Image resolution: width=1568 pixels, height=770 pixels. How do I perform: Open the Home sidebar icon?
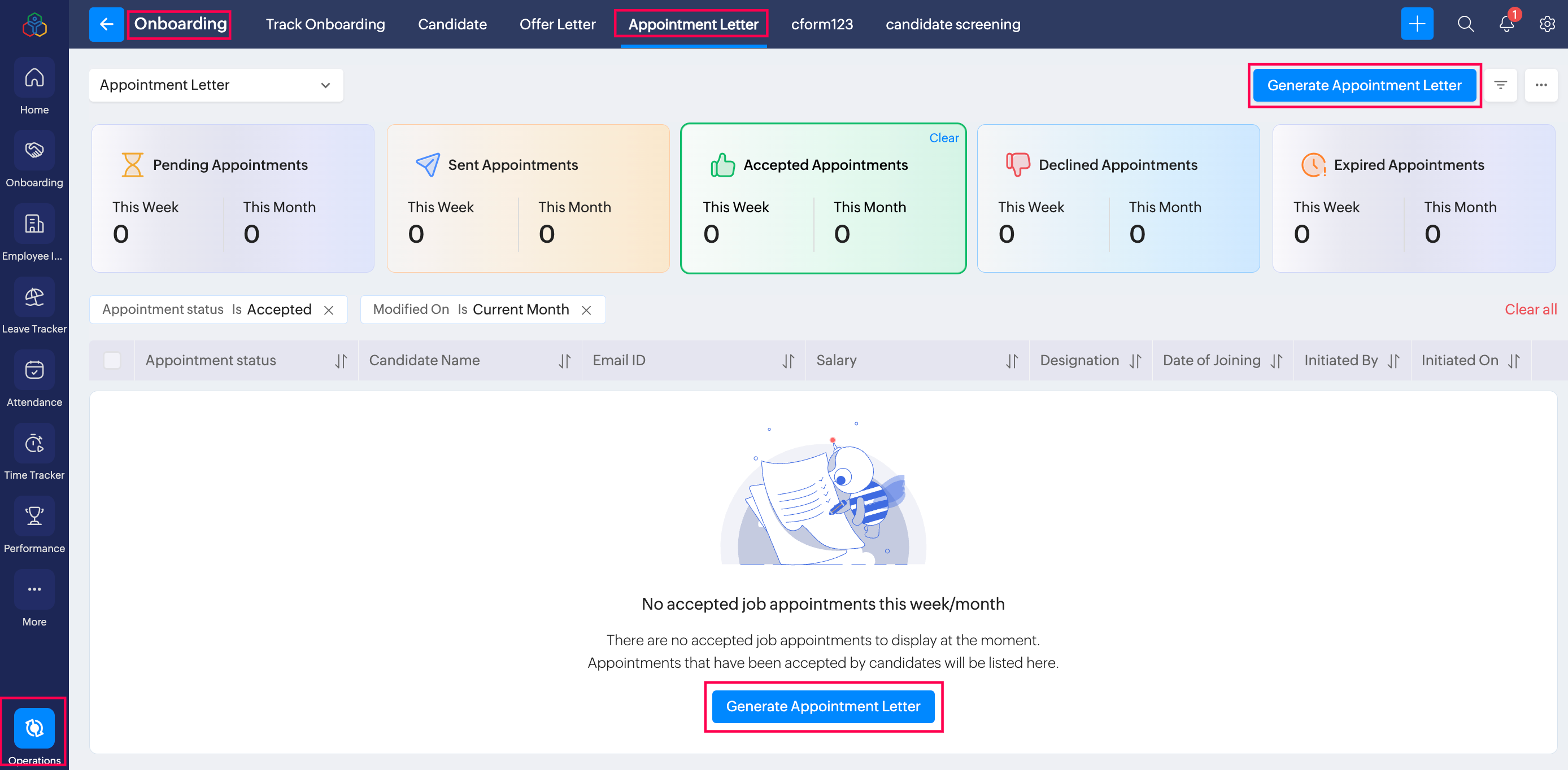tap(34, 78)
